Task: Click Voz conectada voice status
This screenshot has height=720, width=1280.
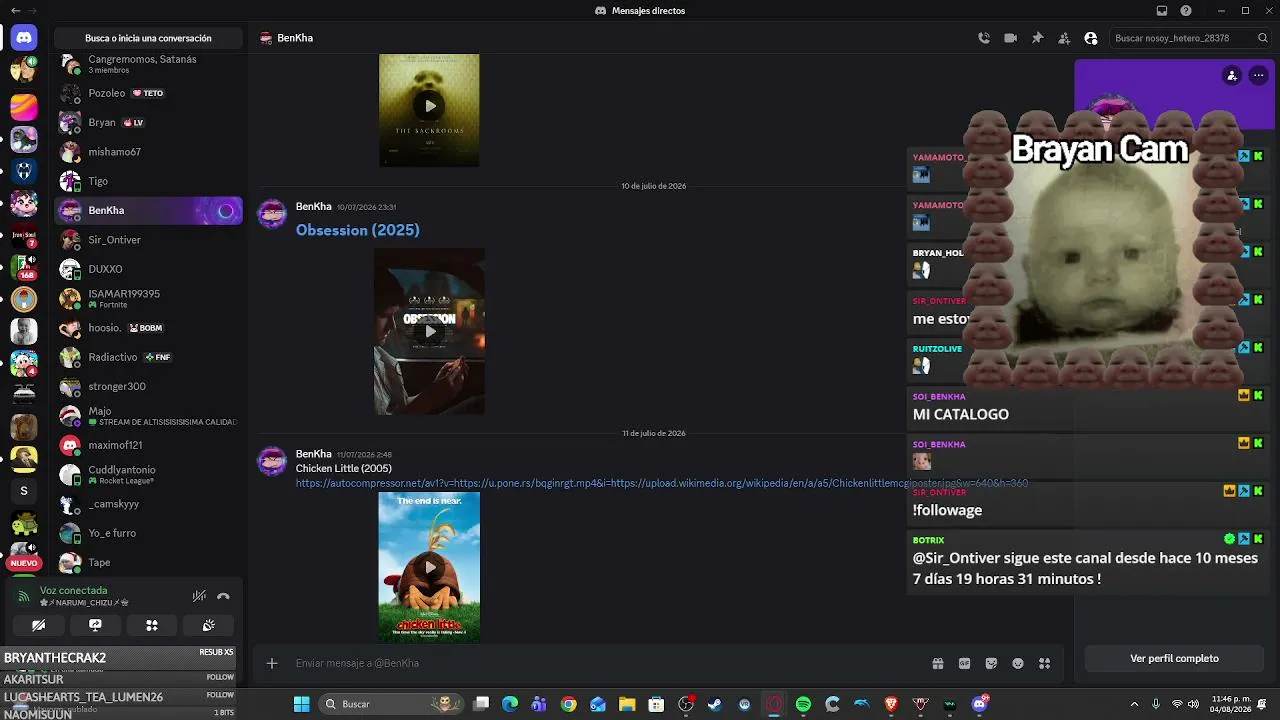Action: [x=73, y=591]
